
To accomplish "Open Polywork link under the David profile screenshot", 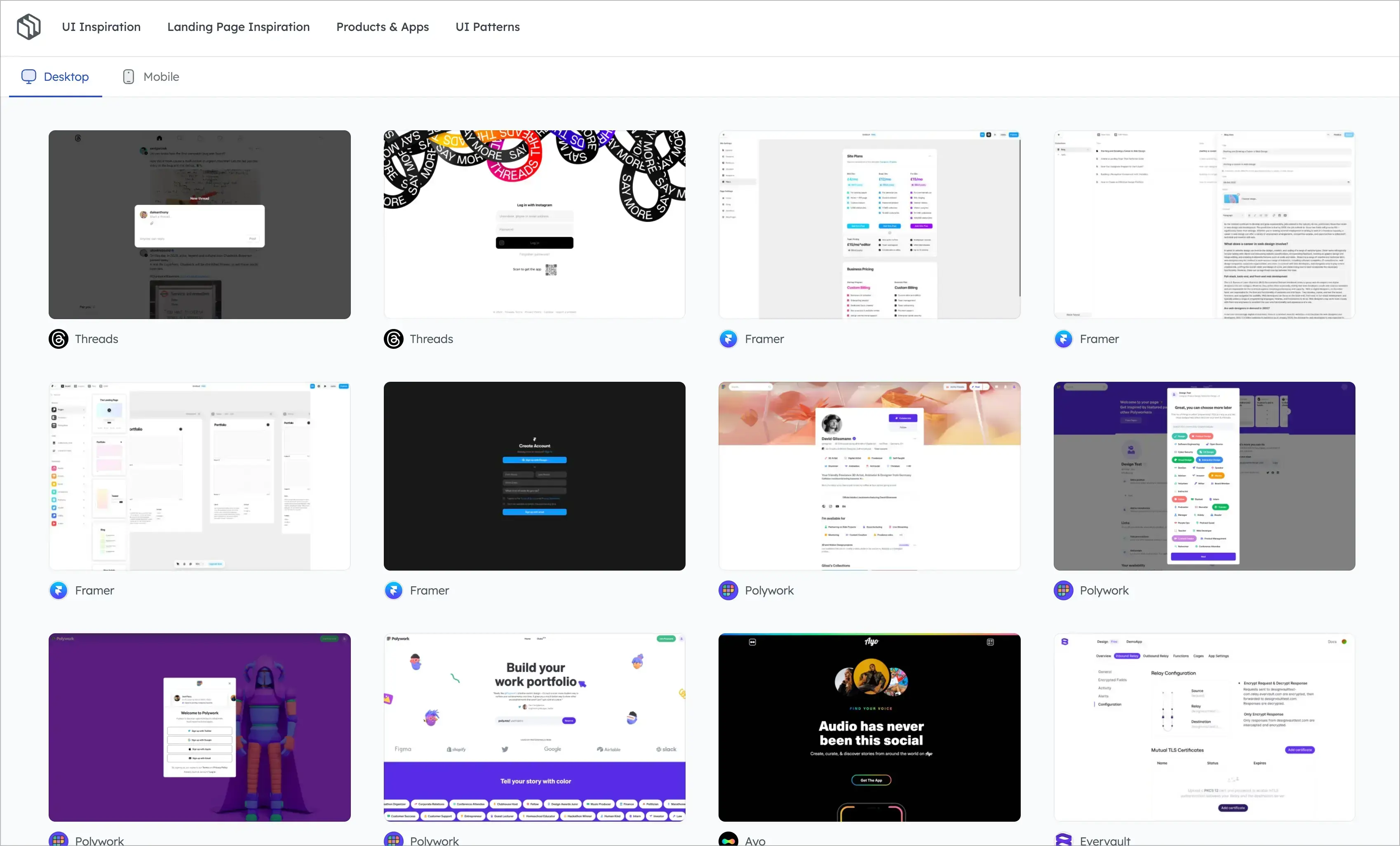I will [769, 590].
